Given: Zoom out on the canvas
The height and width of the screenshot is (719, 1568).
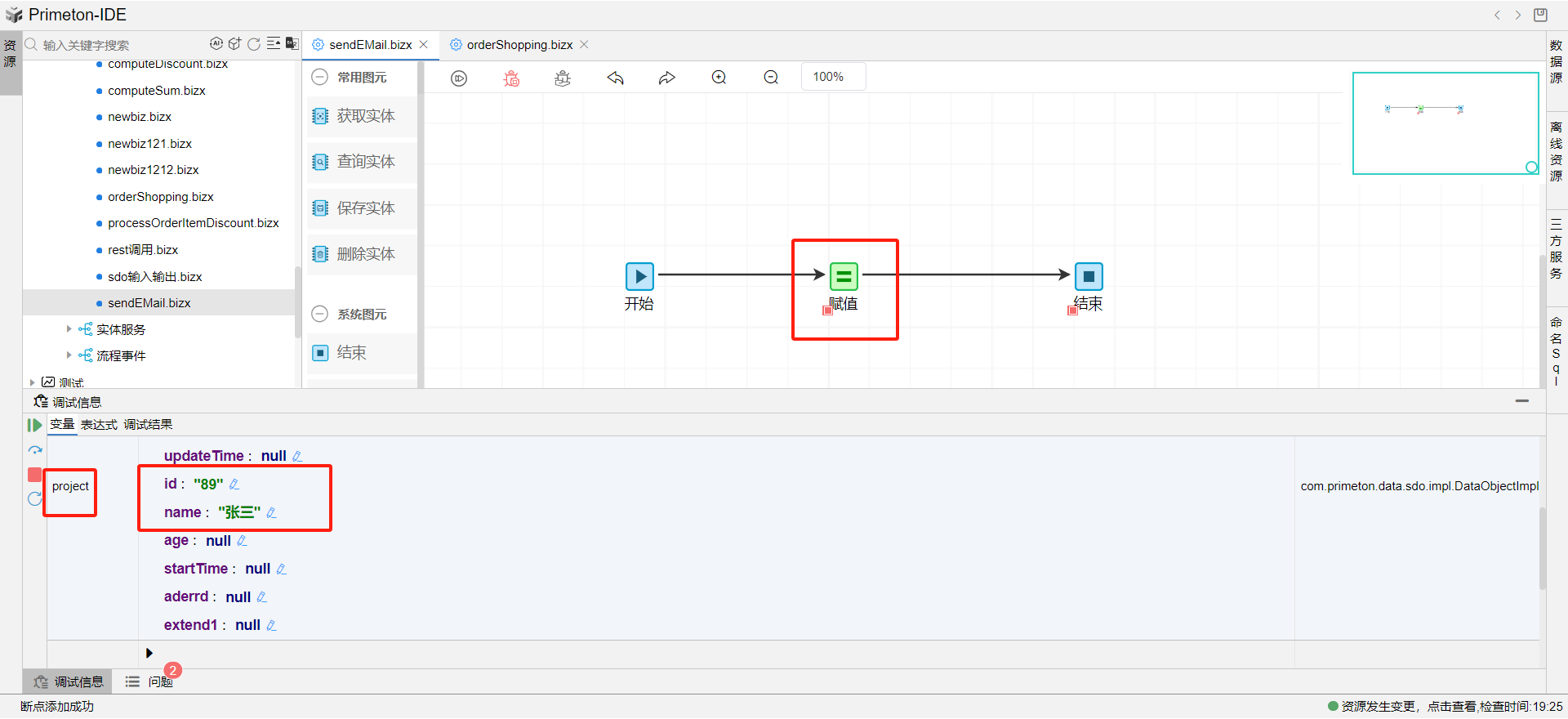Looking at the screenshot, I should 771,78.
